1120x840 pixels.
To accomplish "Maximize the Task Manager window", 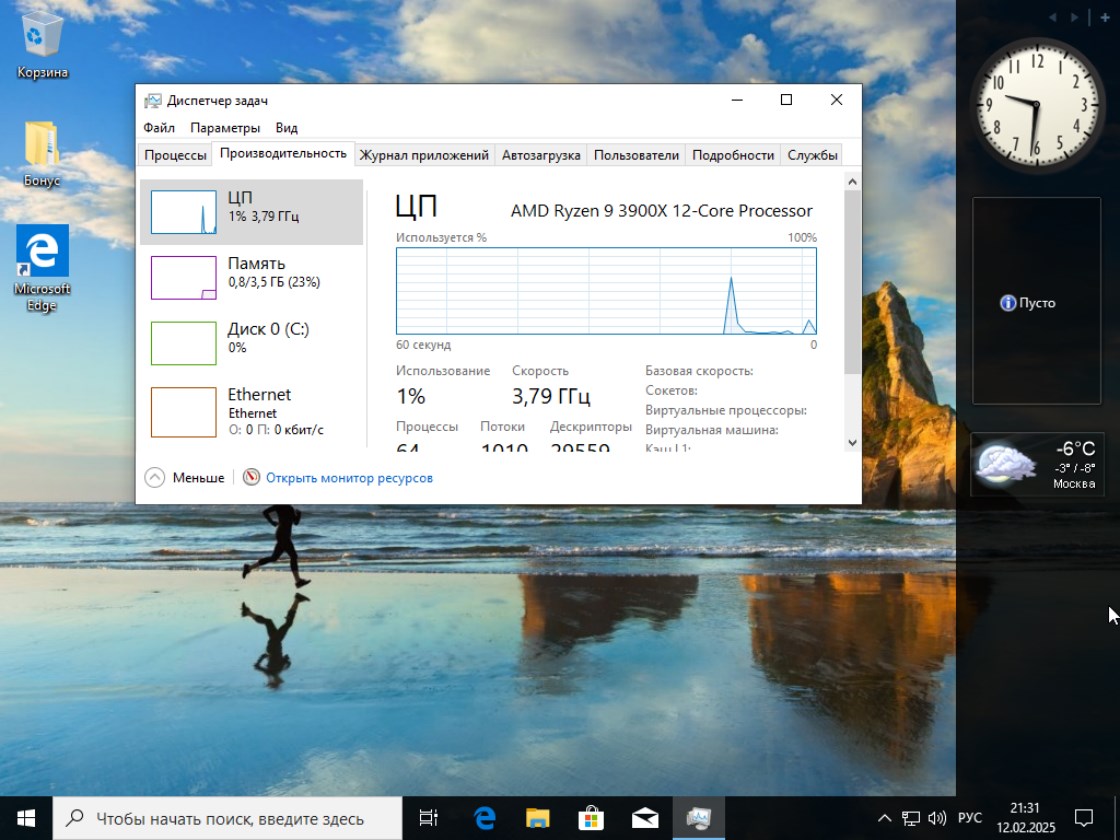I will pyautogui.click(x=786, y=100).
